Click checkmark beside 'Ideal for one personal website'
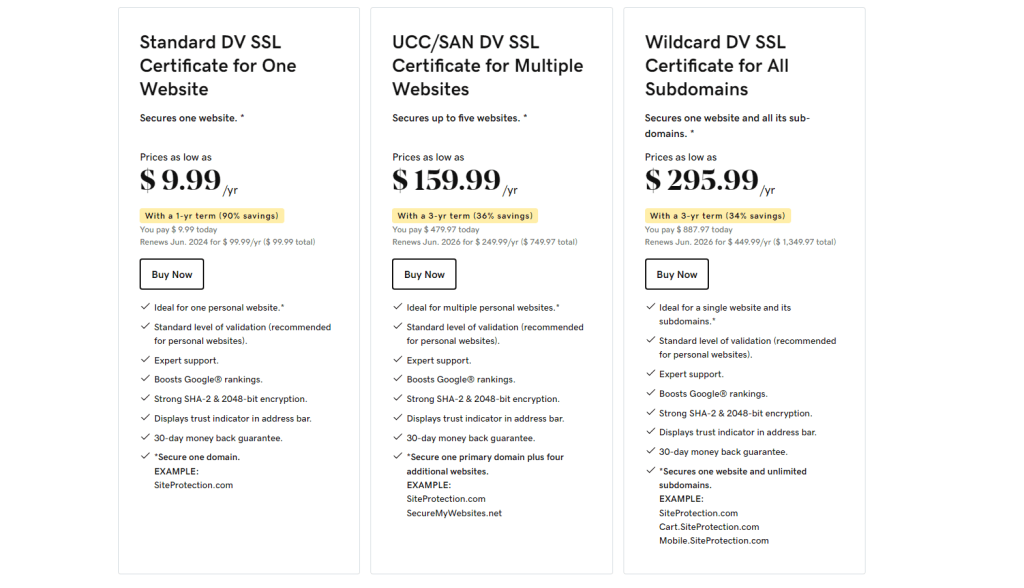Viewport: 1024px width, 588px height. (145, 306)
